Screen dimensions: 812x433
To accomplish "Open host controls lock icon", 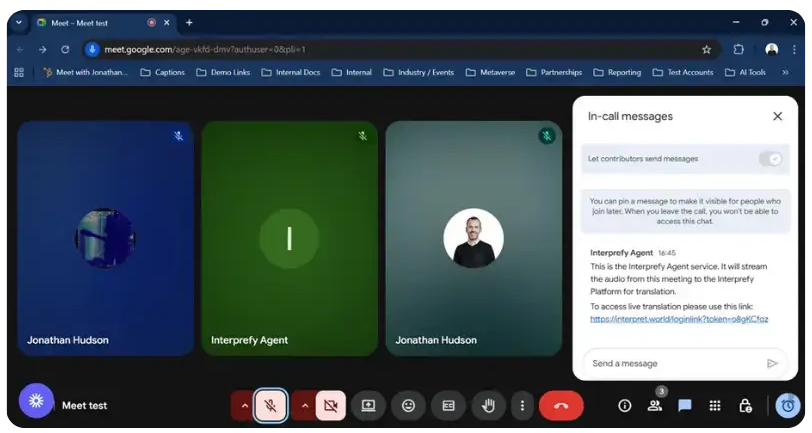I will click(745, 406).
